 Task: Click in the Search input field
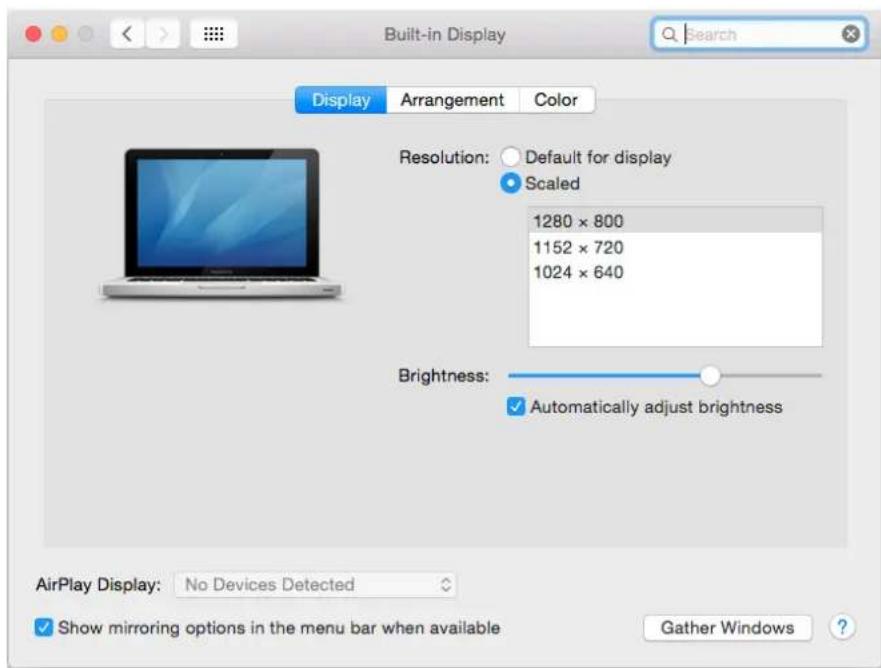759,34
